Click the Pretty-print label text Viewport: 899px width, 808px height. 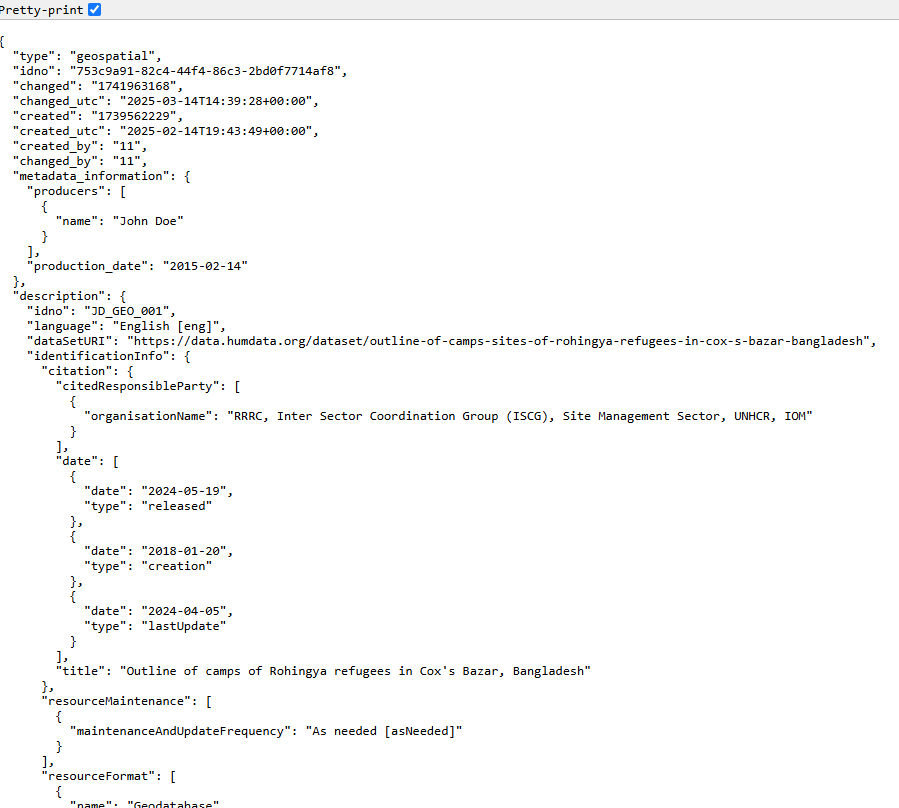tap(42, 9)
